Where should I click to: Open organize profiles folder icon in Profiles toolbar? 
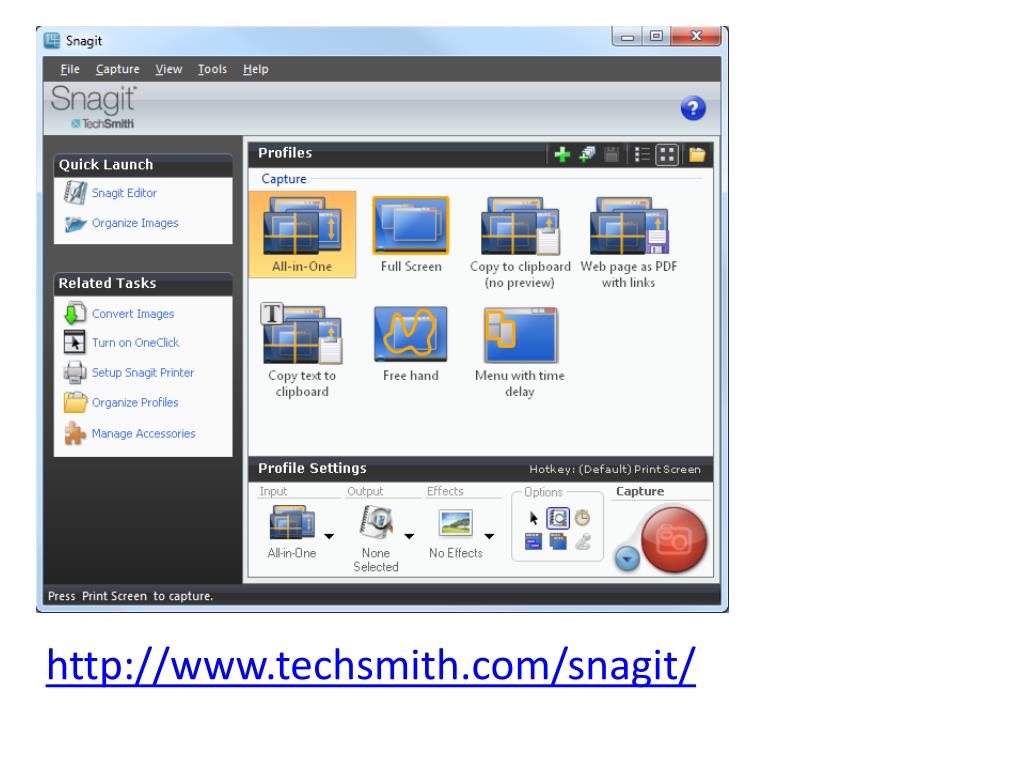coord(697,155)
